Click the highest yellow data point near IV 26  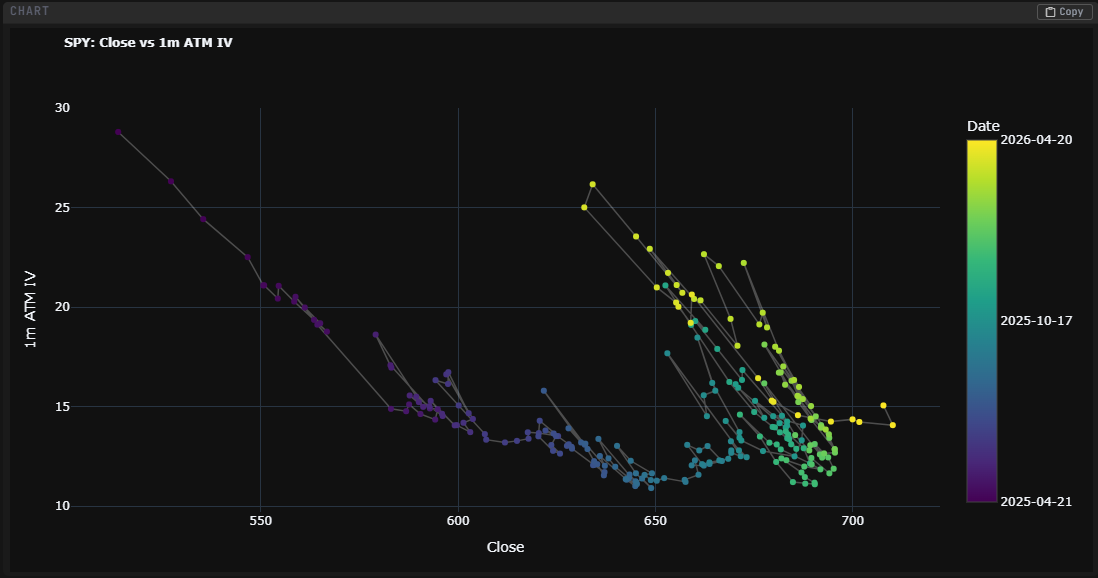point(592,184)
